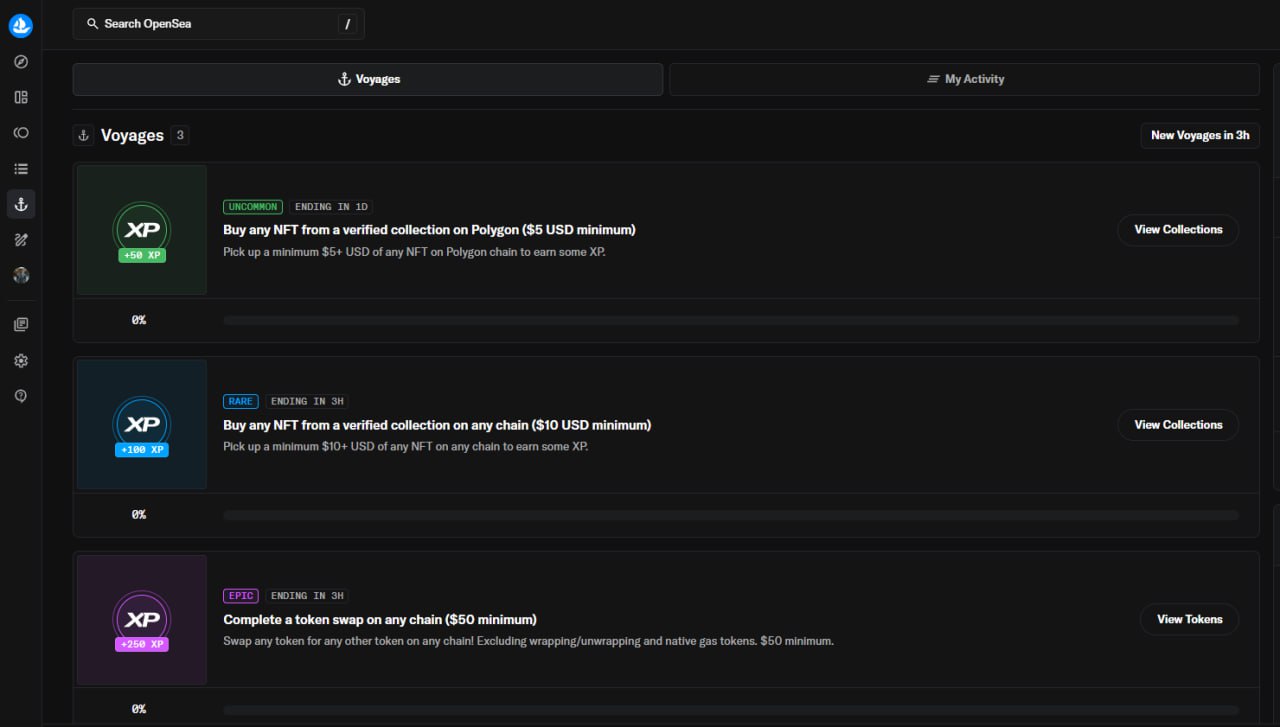Click View Collections for the any-chain NFT voyage

click(1178, 425)
